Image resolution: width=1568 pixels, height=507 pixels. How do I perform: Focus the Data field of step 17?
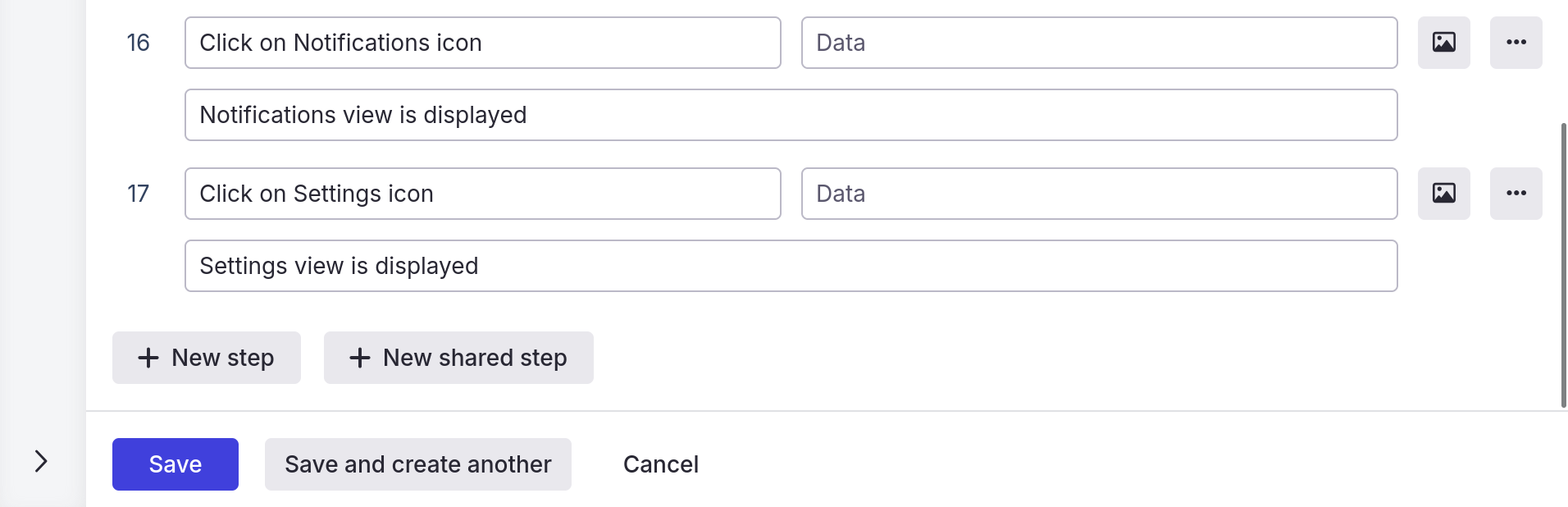tap(1099, 194)
